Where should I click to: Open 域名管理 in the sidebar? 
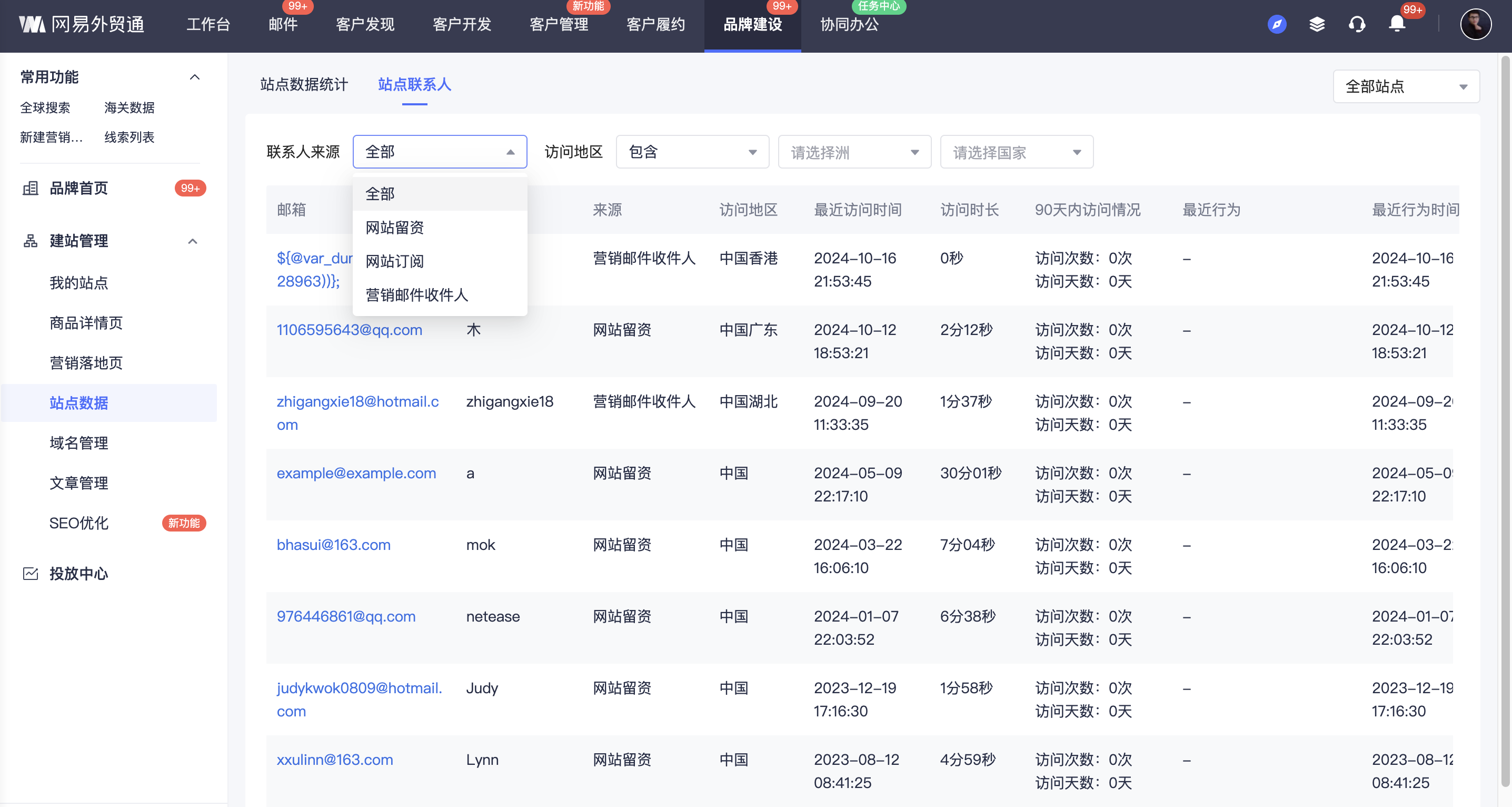click(78, 444)
